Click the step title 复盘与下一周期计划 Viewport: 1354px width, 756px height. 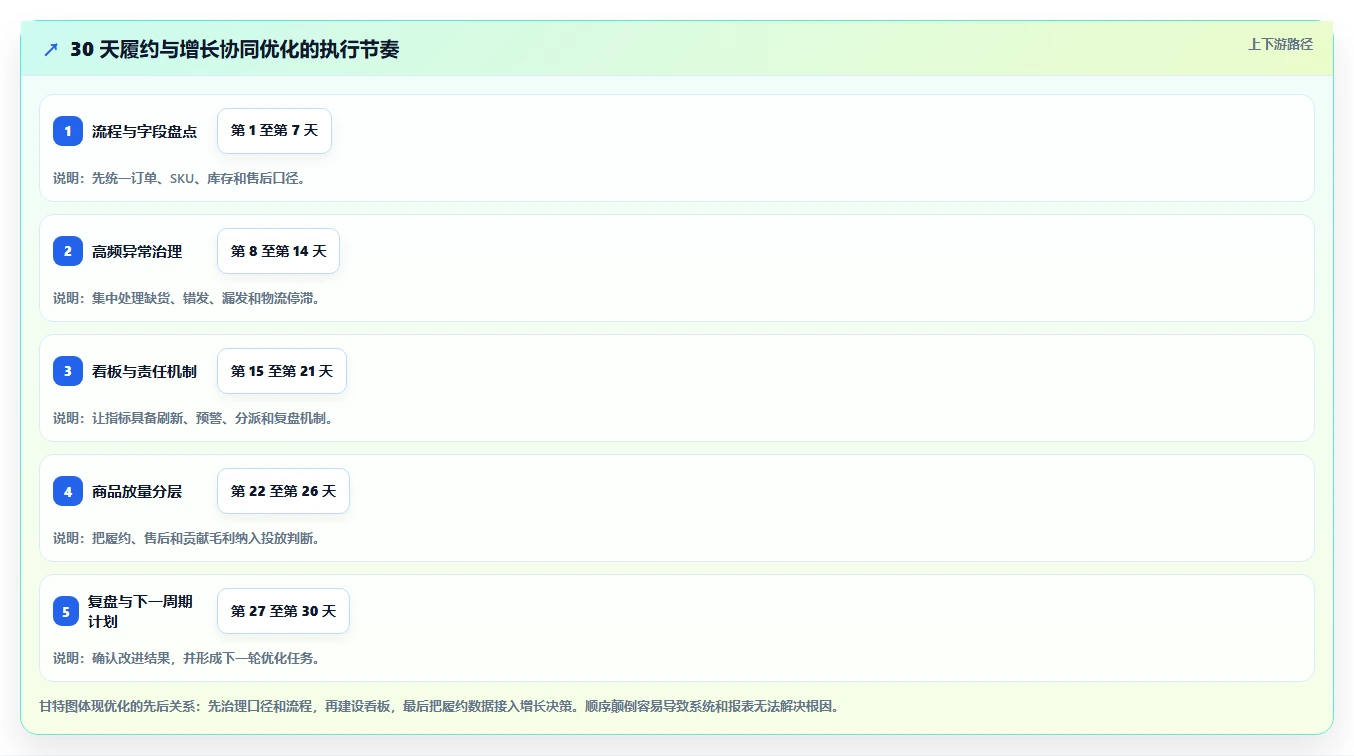click(x=140, y=611)
